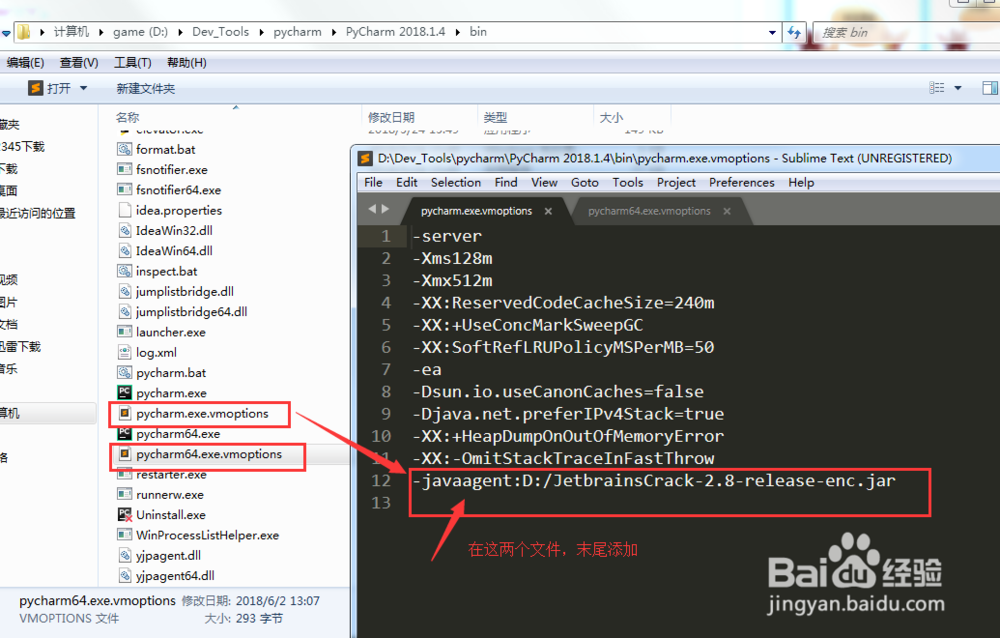The height and width of the screenshot is (638, 1000).
Task: Click Dev_Tools in the address breadcrumb
Action: pyautogui.click(x=220, y=31)
